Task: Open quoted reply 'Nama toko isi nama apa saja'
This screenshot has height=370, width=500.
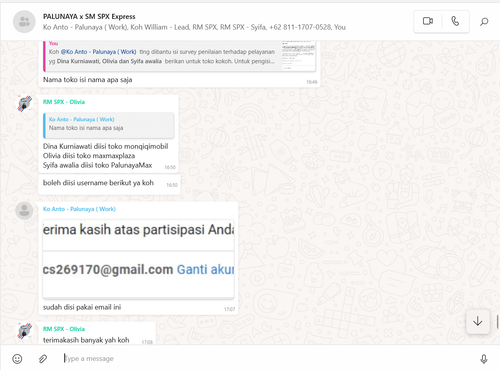Action: coord(108,125)
